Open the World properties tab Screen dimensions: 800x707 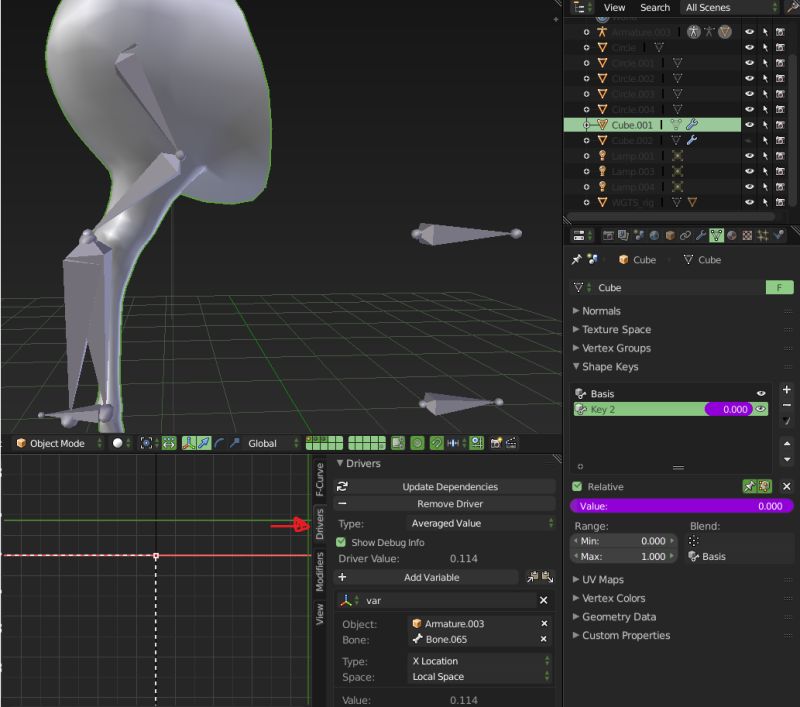(x=652, y=234)
